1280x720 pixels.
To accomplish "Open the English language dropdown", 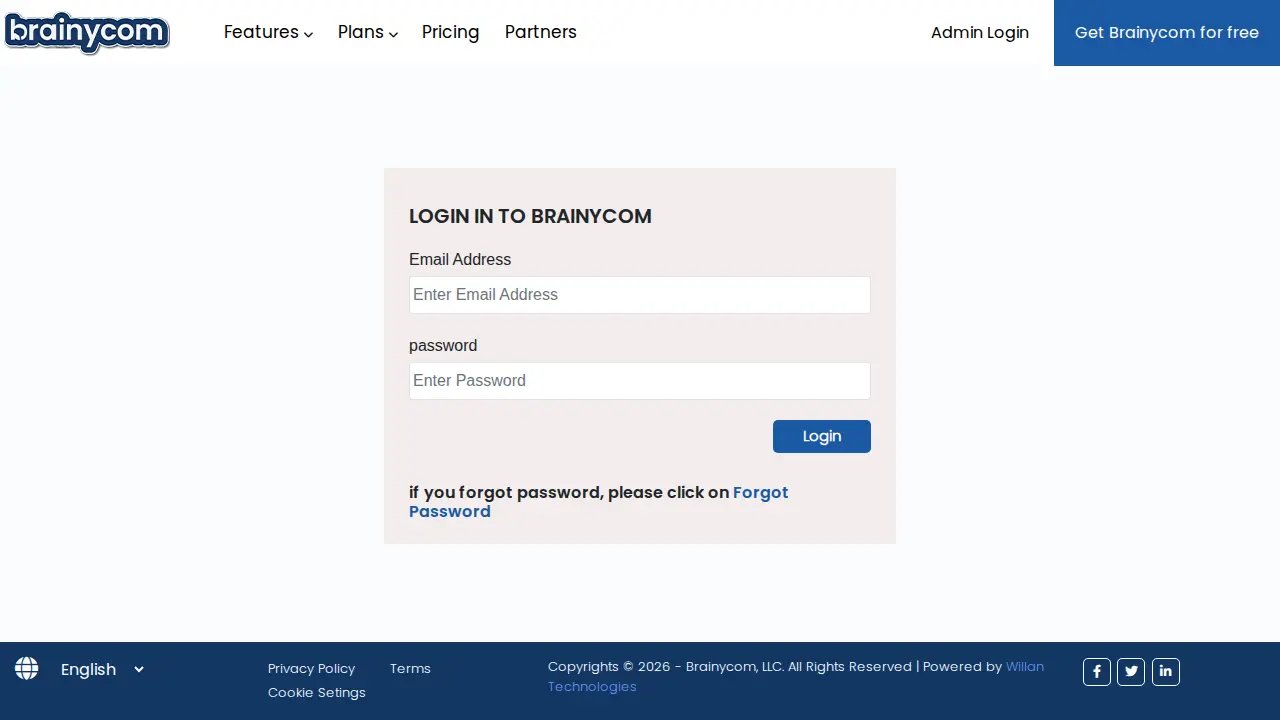I will click(102, 670).
